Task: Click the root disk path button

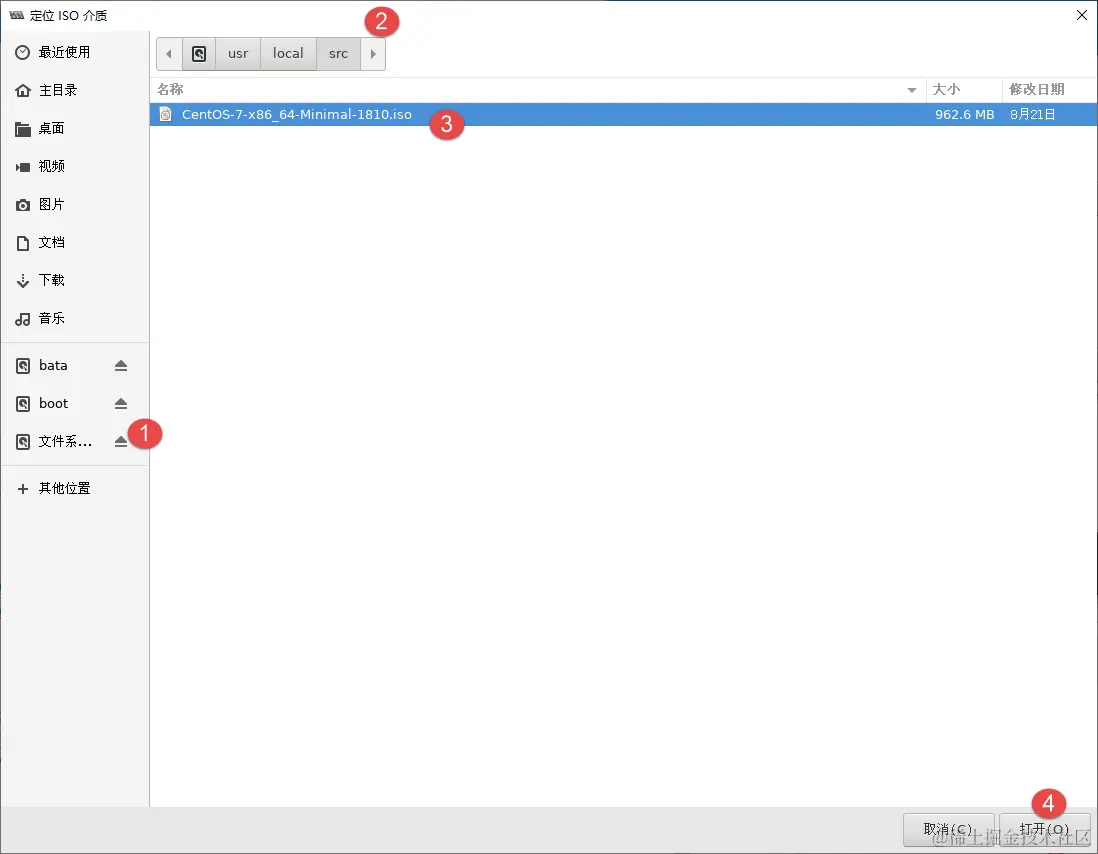Action: [x=199, y=54]
